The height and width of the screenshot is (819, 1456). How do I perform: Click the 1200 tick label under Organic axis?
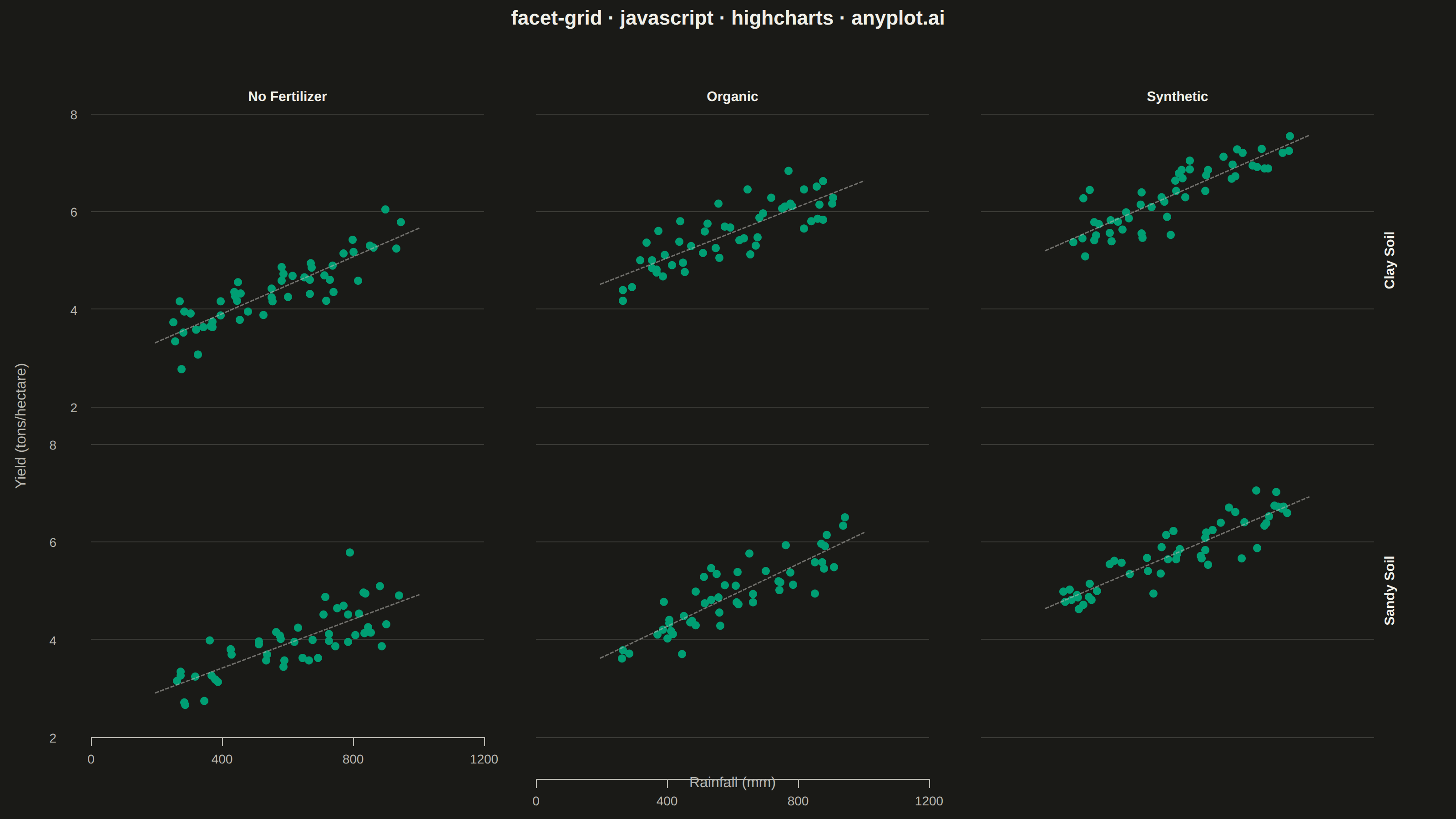[929, 801]
